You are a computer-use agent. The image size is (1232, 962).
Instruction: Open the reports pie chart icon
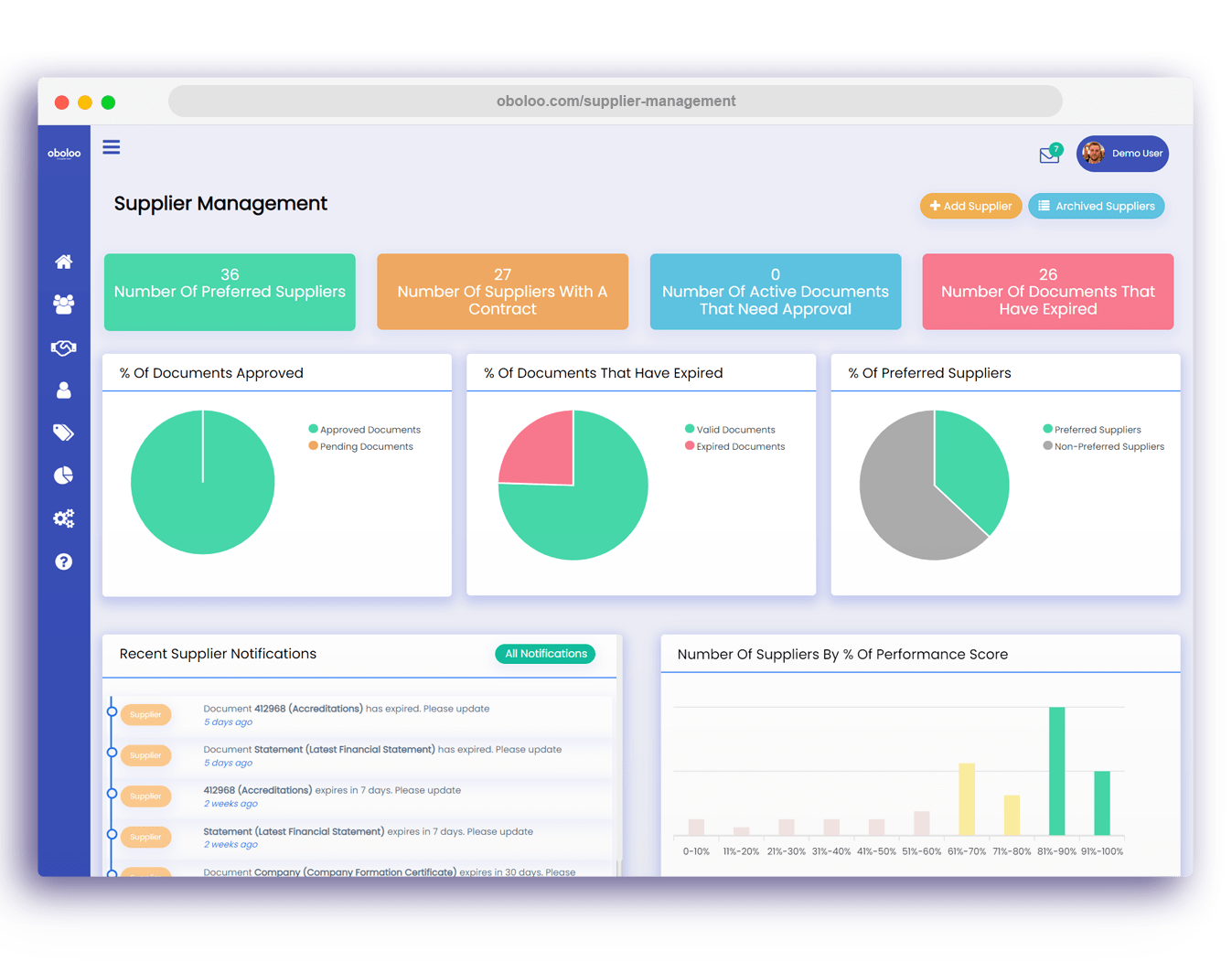point(63,476)
